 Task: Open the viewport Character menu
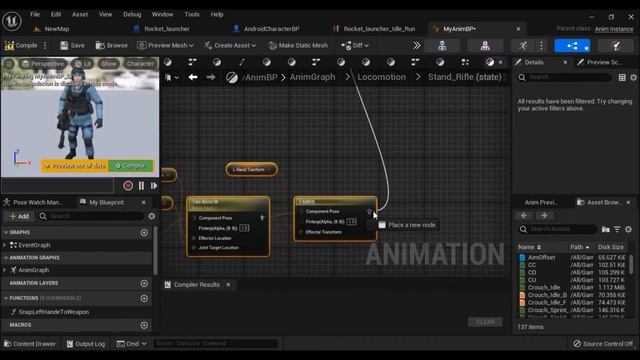[x=140, y=64]
